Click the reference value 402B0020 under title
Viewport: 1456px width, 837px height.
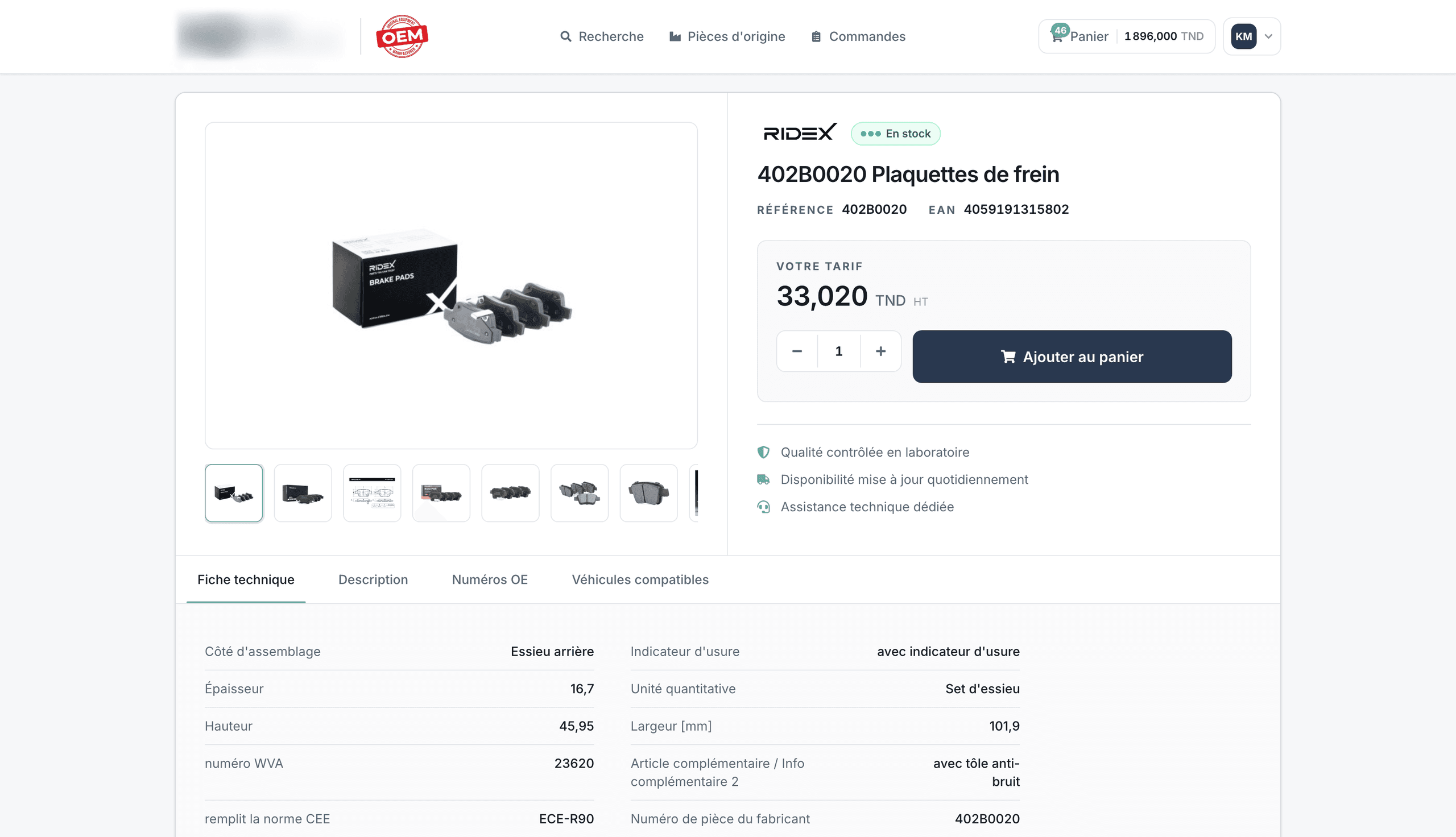pos(874,209)
